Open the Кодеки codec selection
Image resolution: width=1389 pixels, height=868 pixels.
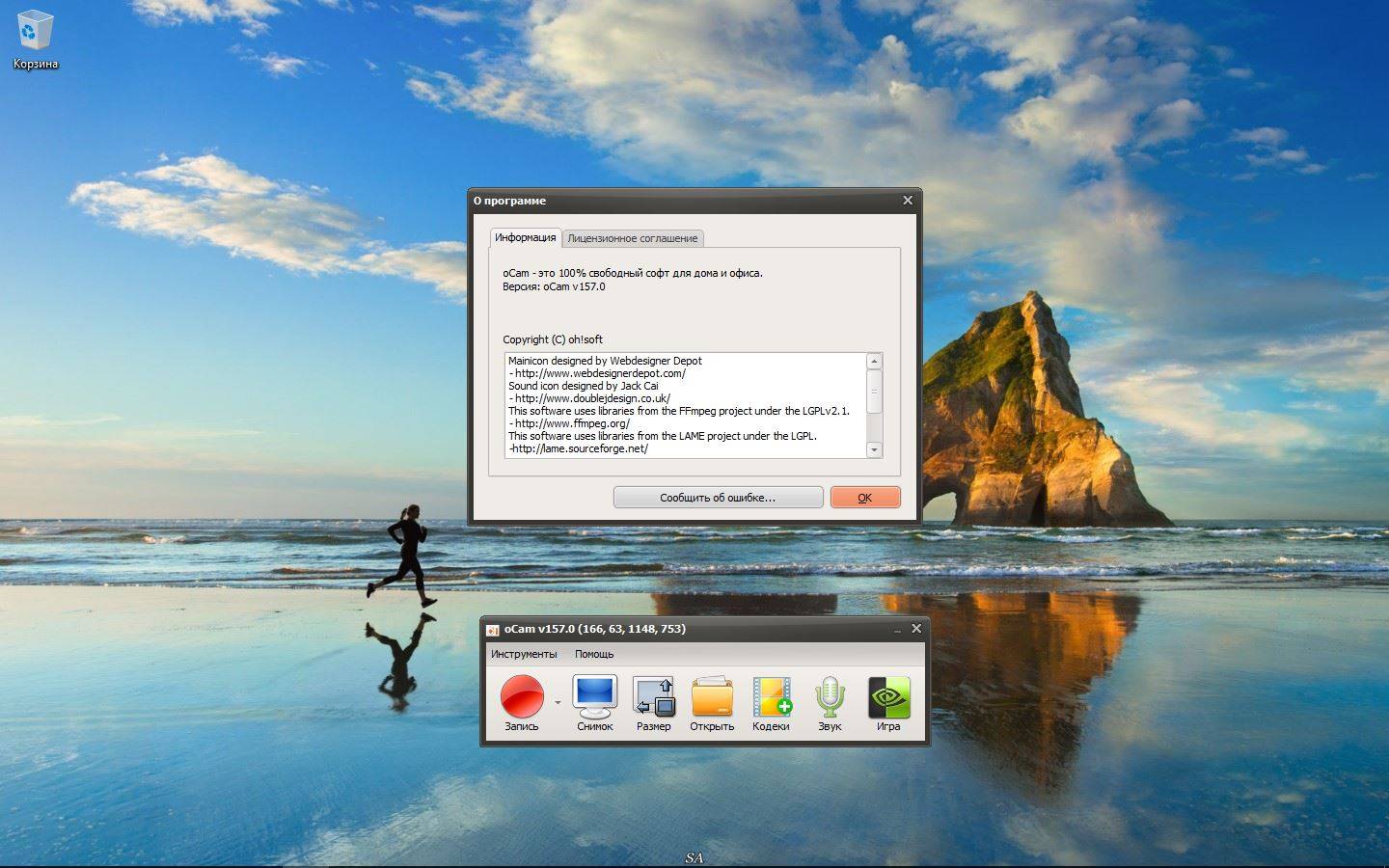coord(771,703)
